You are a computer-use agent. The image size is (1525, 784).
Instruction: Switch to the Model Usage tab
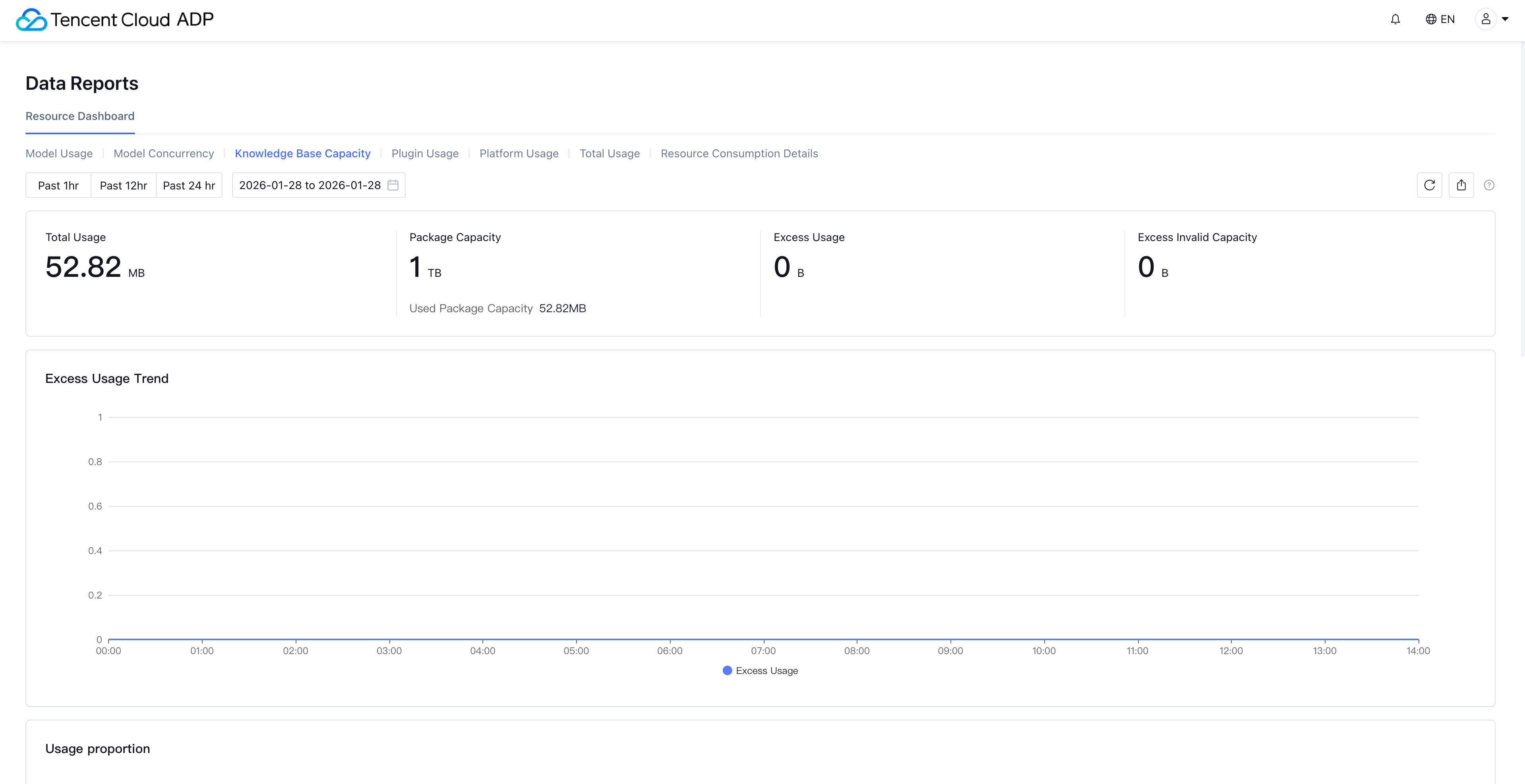click(x=59, y=153)
